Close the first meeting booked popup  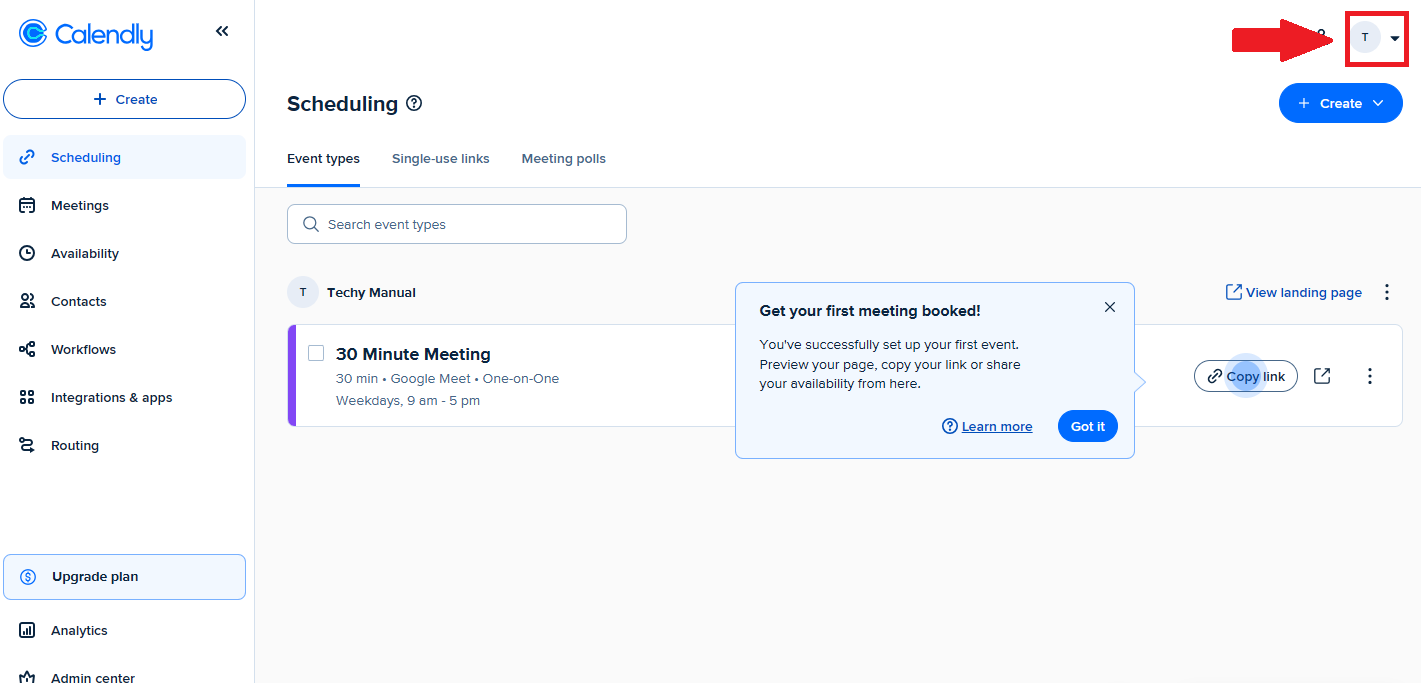pos(1109,307)
